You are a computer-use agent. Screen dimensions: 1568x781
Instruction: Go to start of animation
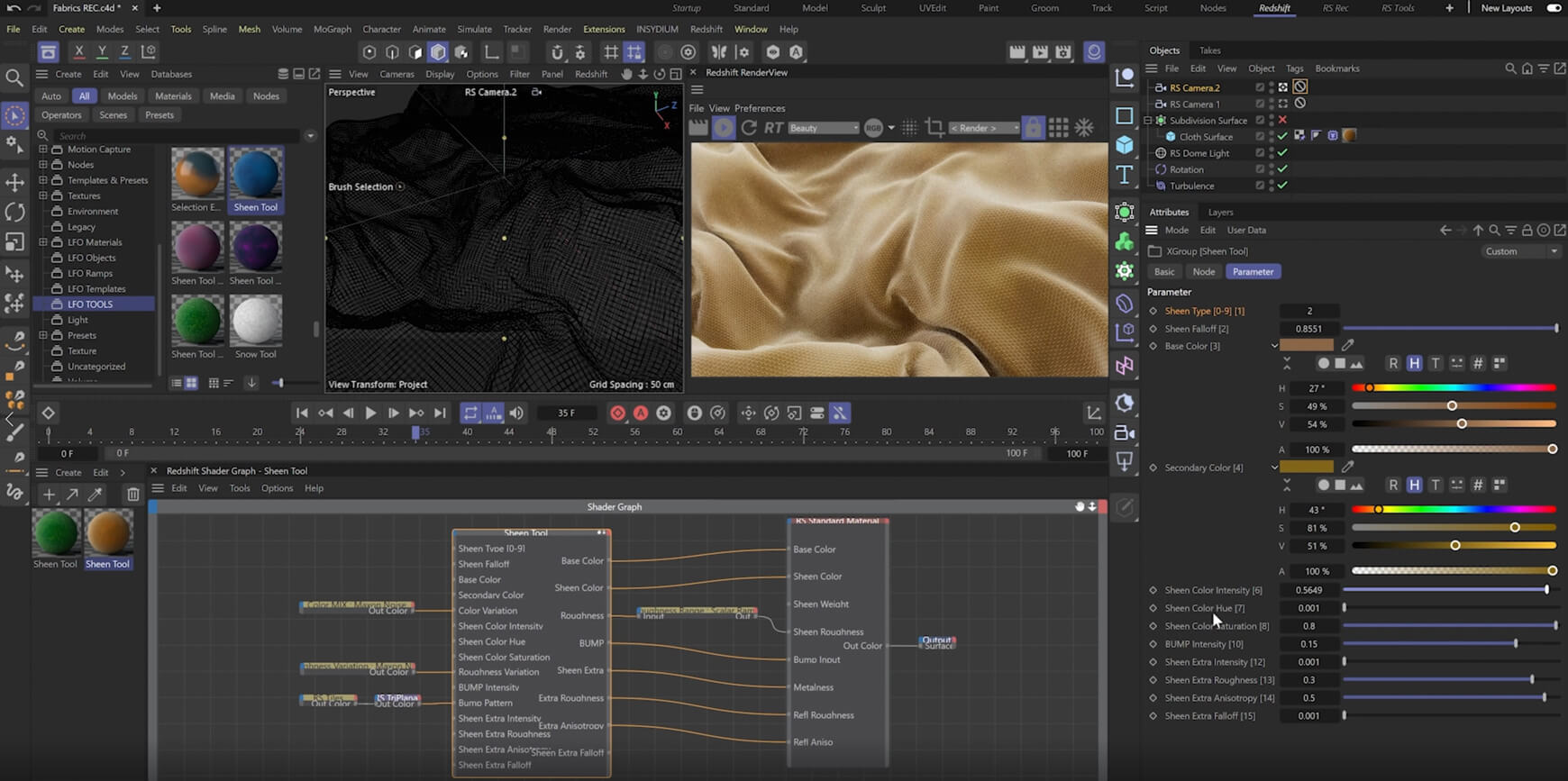pyautogui.click(x=302, y=413)
